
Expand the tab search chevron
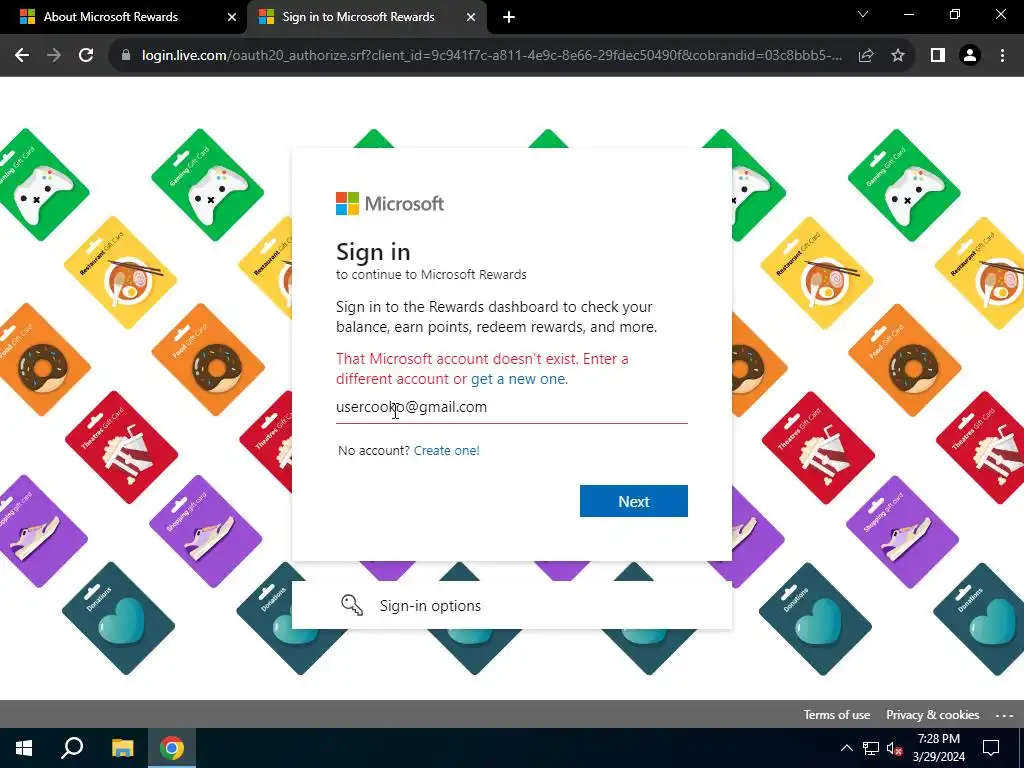pos(863,14)
